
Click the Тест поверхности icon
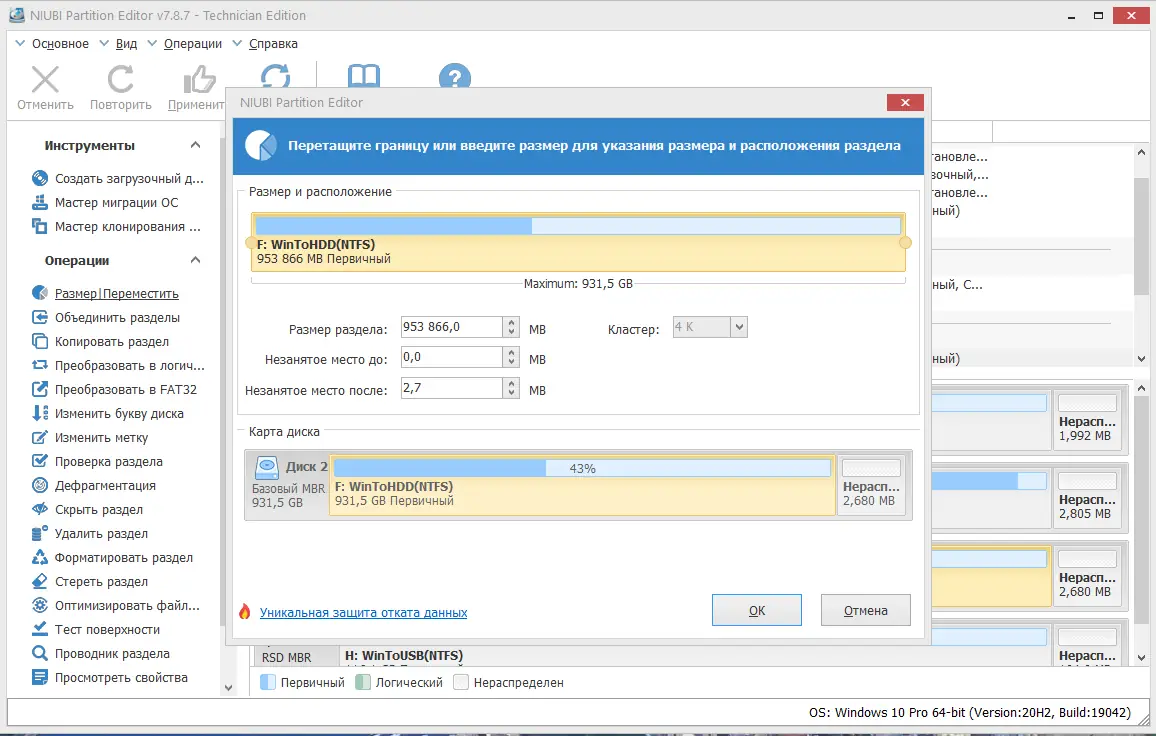(40, 629)
